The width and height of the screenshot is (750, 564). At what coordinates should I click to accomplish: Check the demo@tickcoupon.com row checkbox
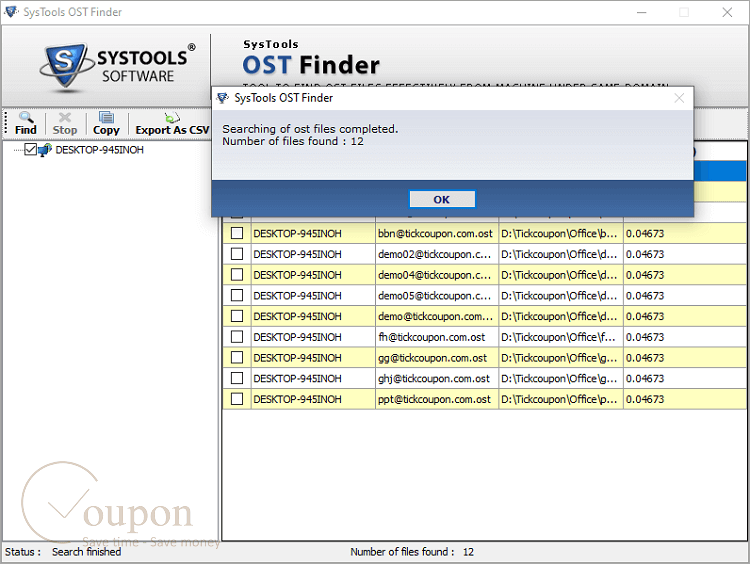pos(237,316)
